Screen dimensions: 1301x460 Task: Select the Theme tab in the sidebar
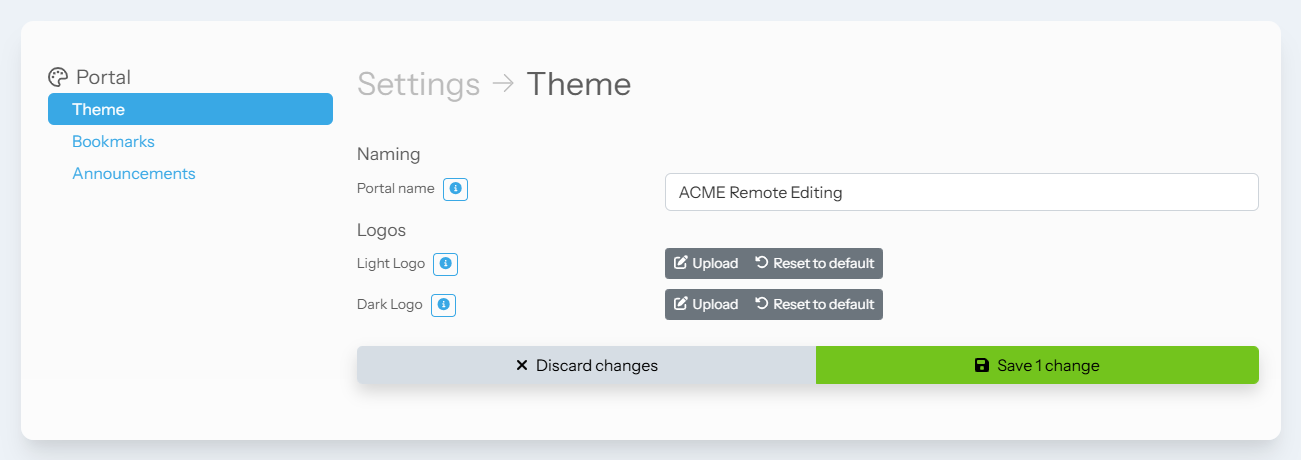tap(190, 109)
